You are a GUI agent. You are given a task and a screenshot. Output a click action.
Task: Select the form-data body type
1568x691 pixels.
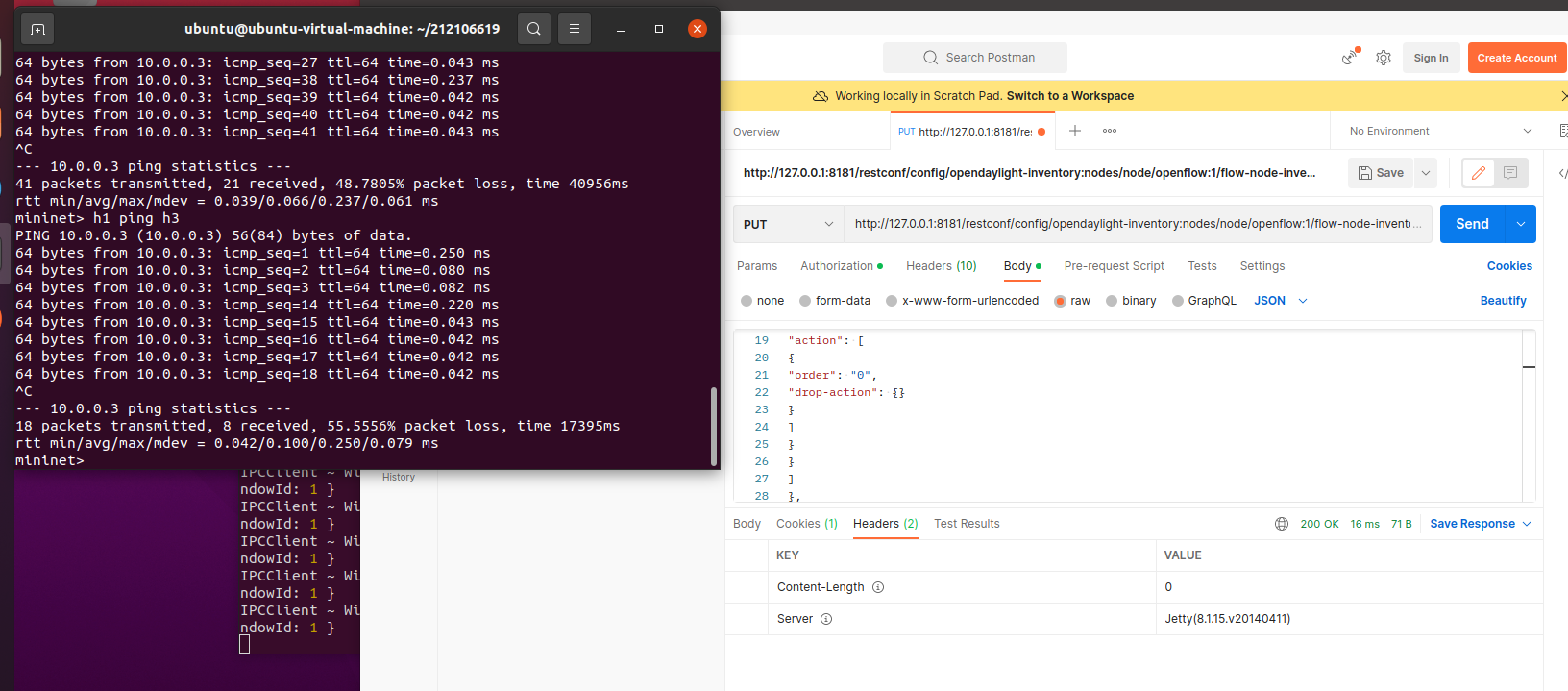805,301
